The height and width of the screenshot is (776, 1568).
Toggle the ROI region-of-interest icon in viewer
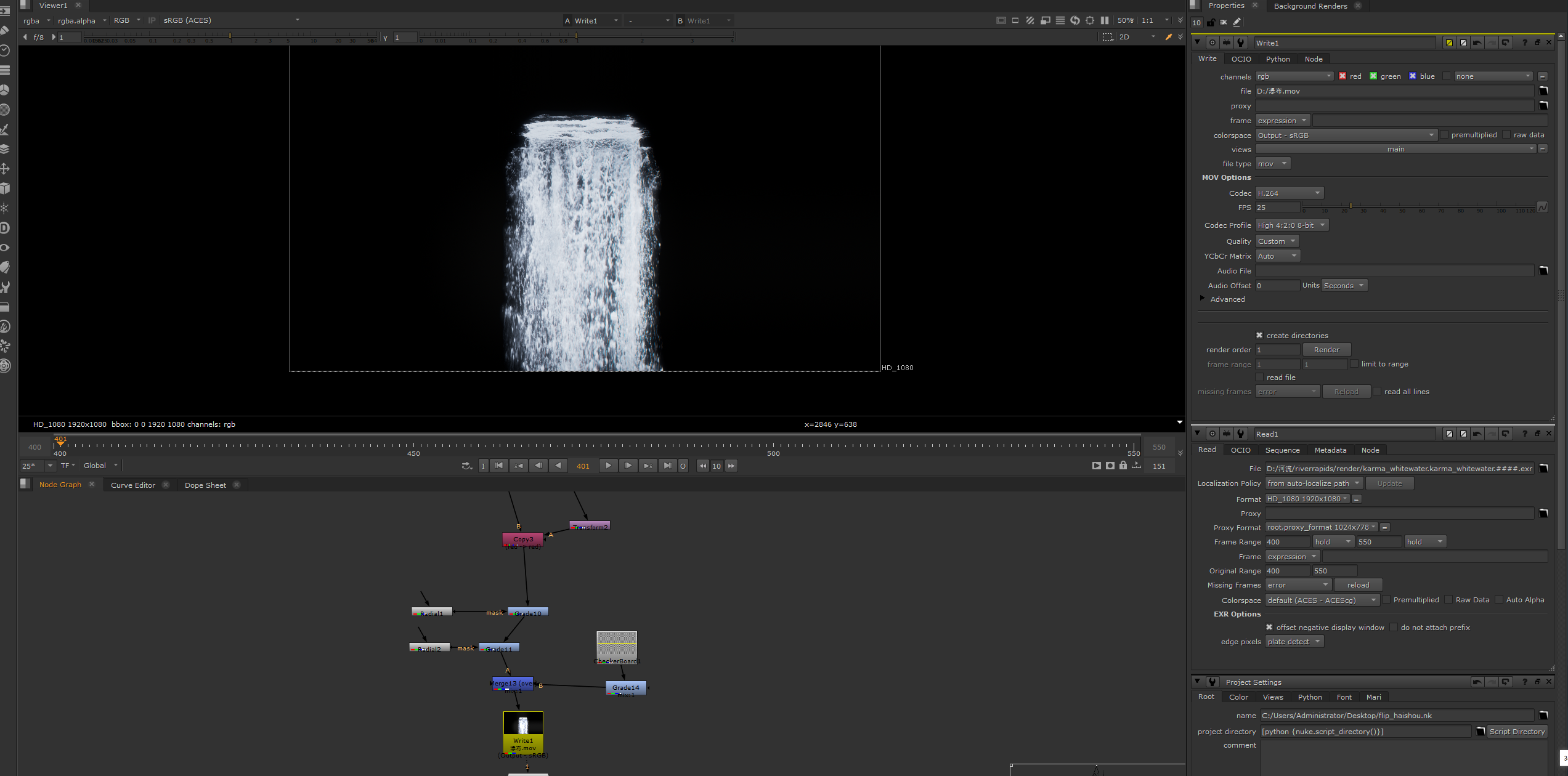coord(1090,20)
